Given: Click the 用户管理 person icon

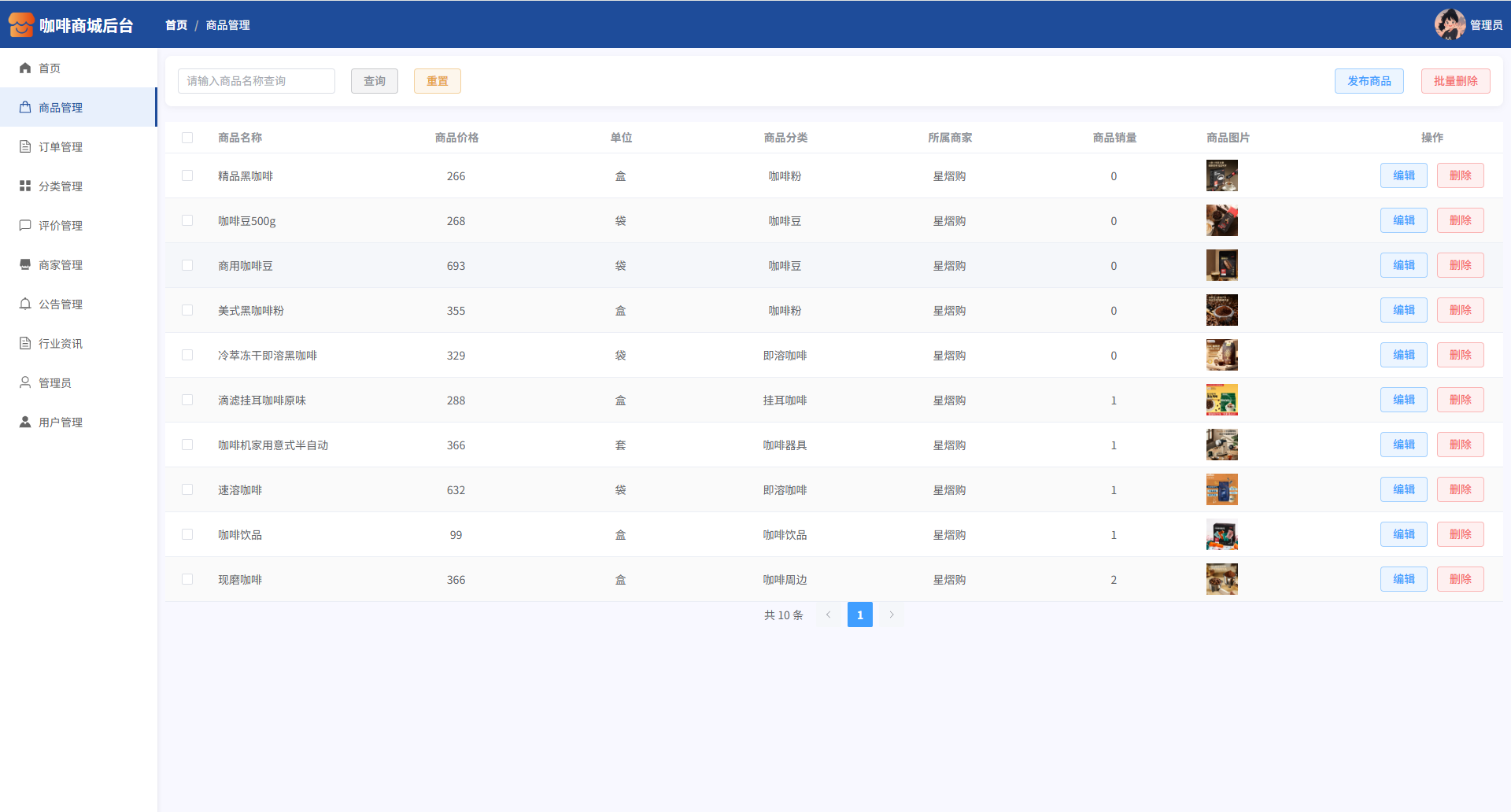Looking at the screenshot, I should click(x=25, y=423).
